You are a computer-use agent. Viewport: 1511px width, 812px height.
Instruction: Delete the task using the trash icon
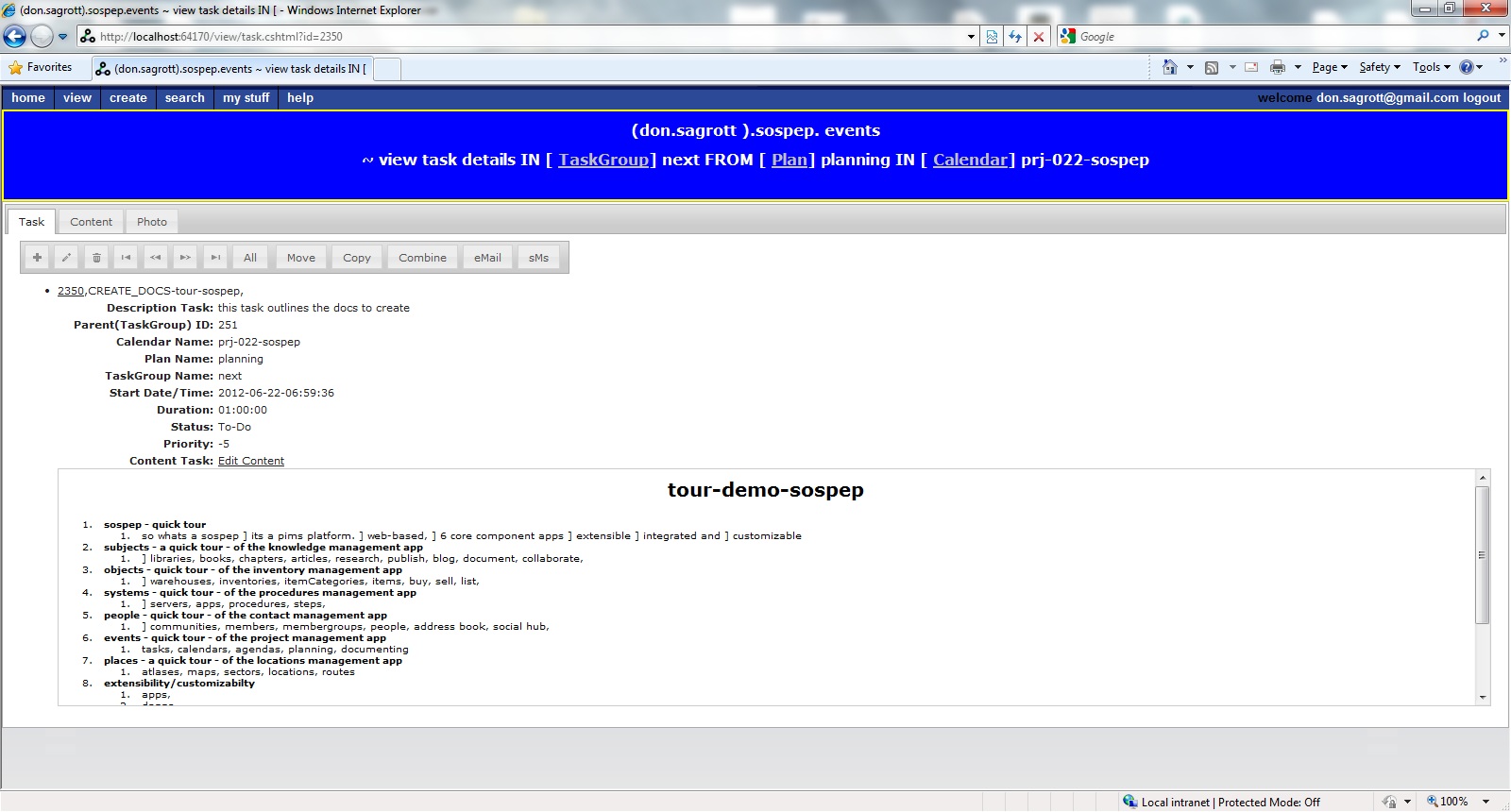coord(96,257)
